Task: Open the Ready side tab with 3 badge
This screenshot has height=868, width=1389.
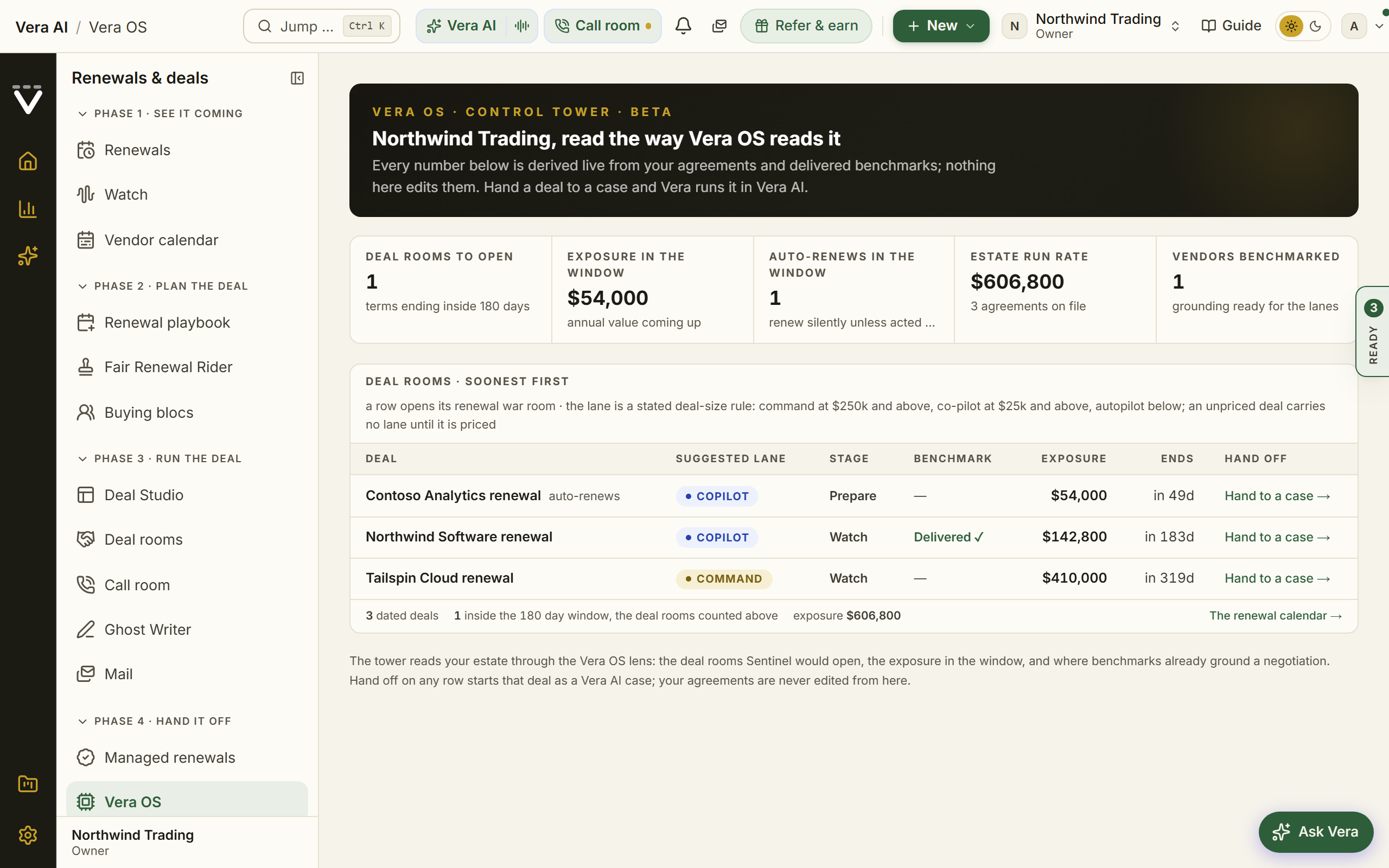Action: click(1372, 331)
